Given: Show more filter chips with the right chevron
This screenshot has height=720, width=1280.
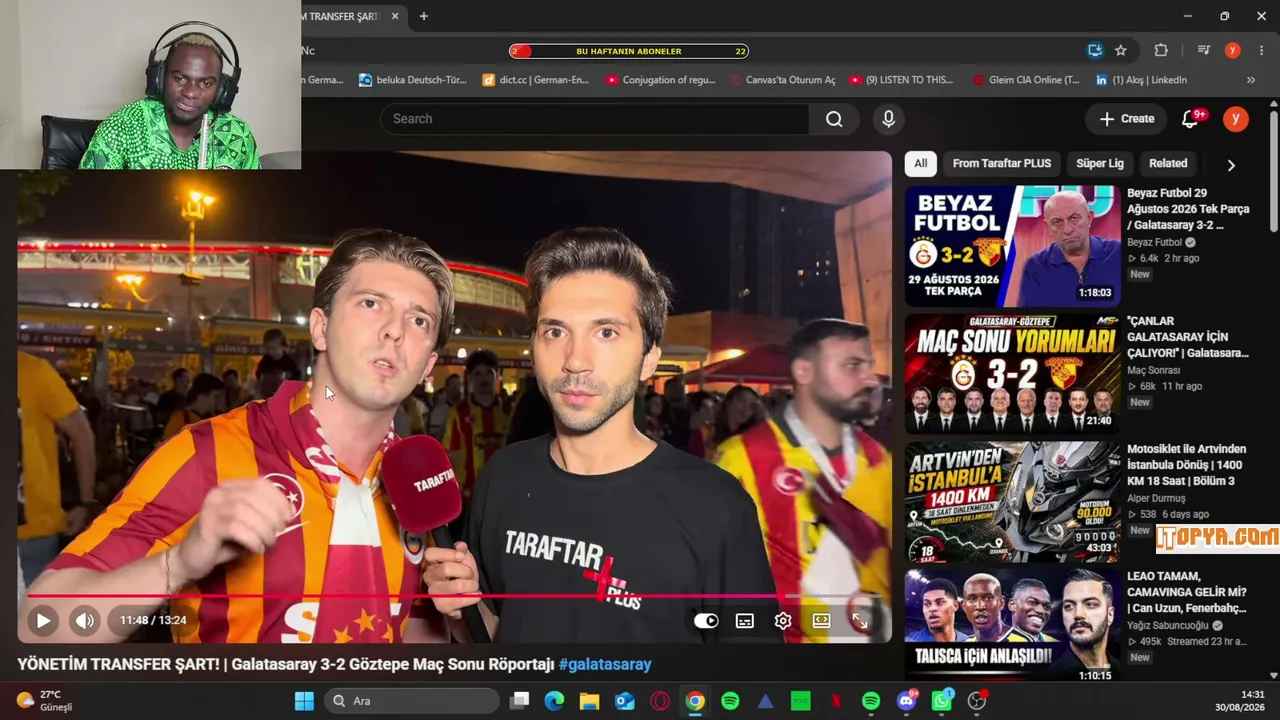Looking at the screenshot, I should coord(1231,165).
